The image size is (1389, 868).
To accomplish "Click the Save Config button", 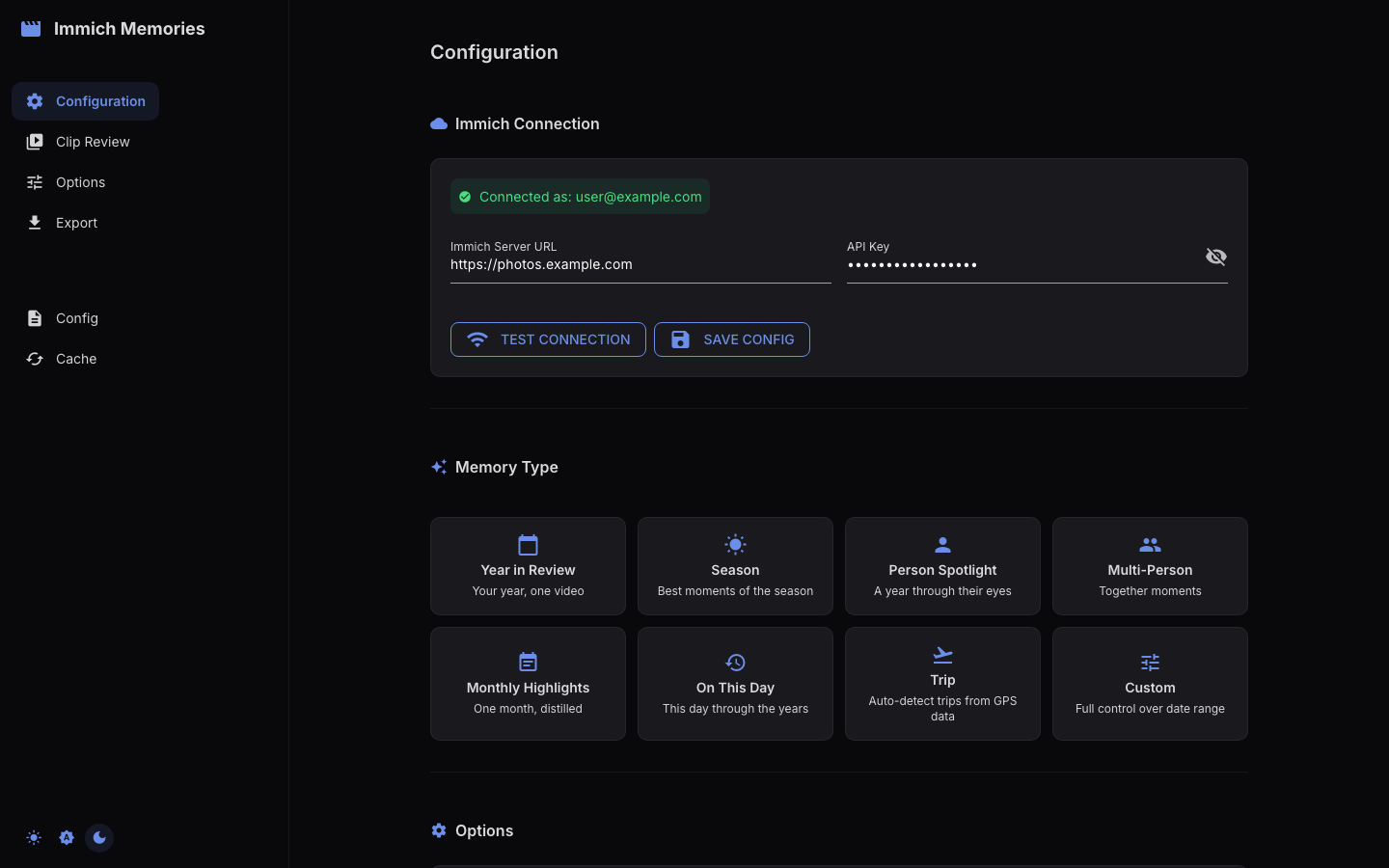I will click(732, 339).
